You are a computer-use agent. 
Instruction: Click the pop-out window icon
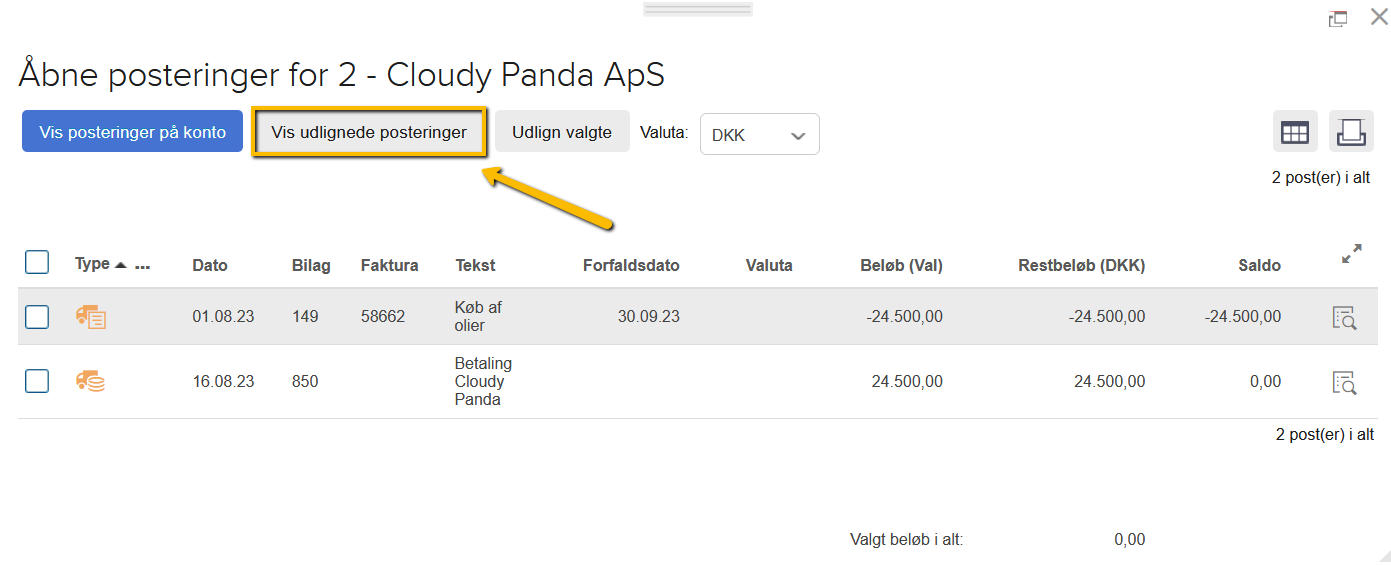[1337, 19]
